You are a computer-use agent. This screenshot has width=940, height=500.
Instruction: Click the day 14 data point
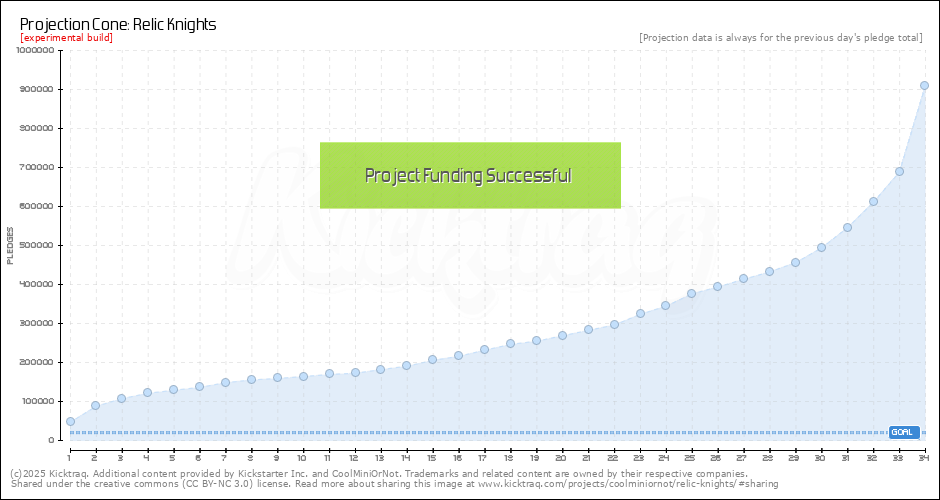coord(406,365)
